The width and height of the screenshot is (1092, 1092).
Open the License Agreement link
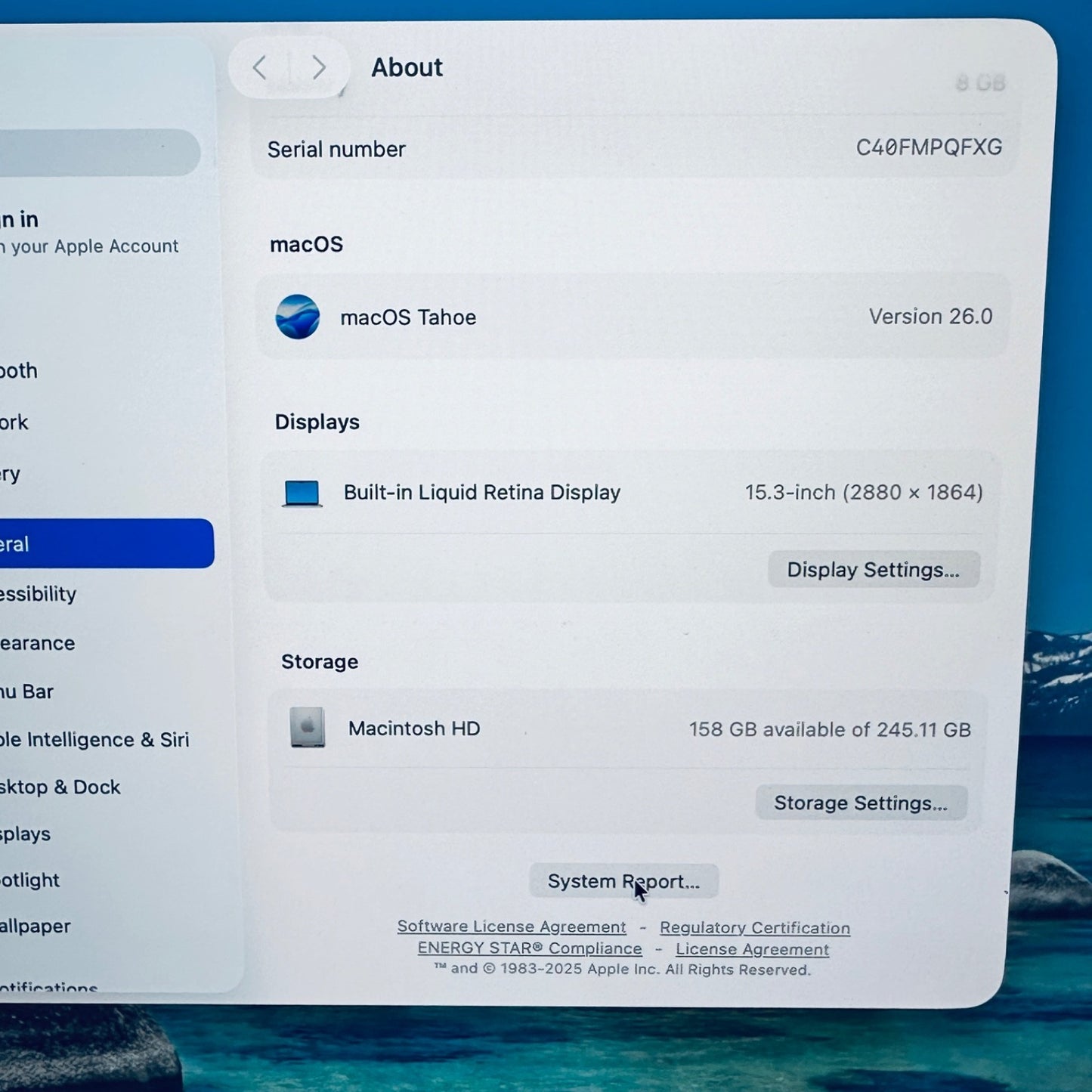[752, 949]
